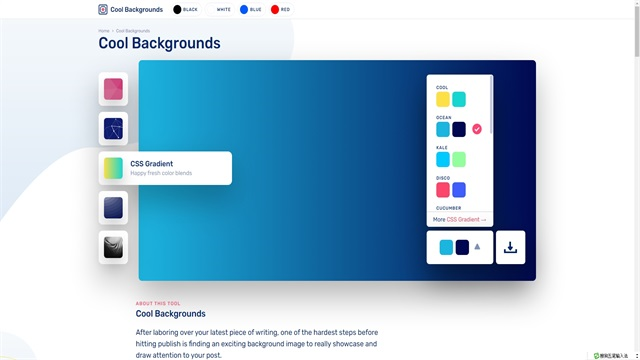Click the About This Tool label
Viewport: 640px width, 360px height.
pos(158,303)
